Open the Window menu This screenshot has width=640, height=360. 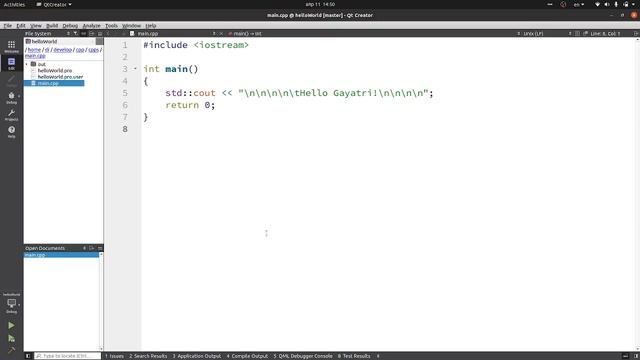click(131, 25)
